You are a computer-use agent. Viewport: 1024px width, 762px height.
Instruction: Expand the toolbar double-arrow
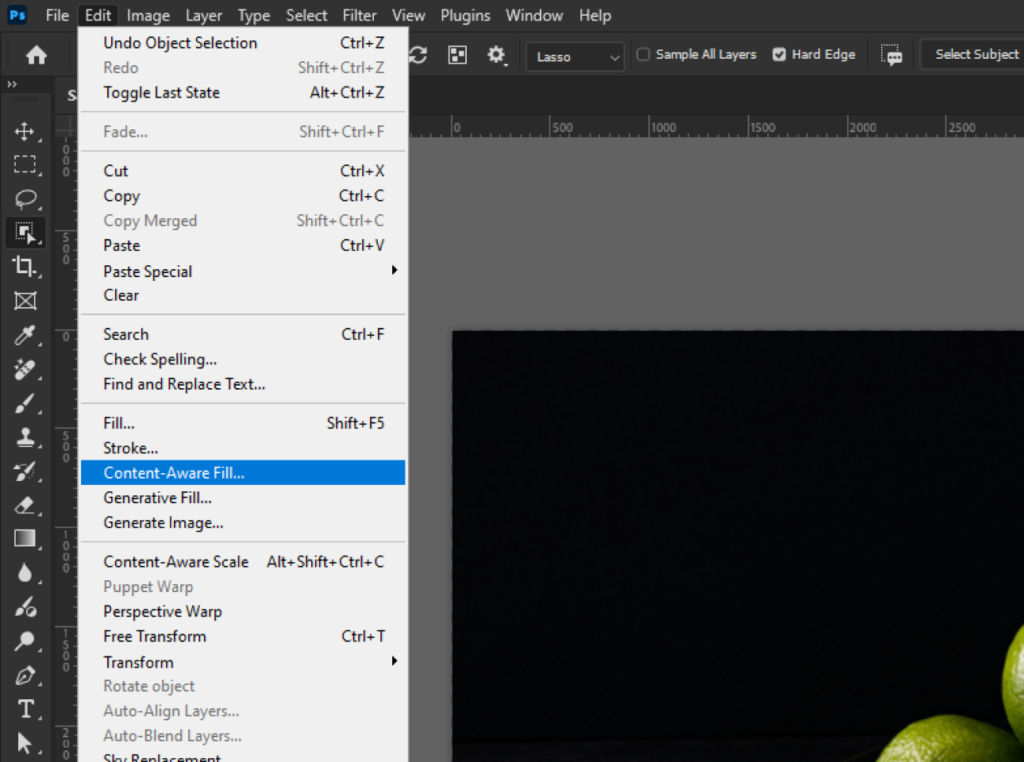12,84
